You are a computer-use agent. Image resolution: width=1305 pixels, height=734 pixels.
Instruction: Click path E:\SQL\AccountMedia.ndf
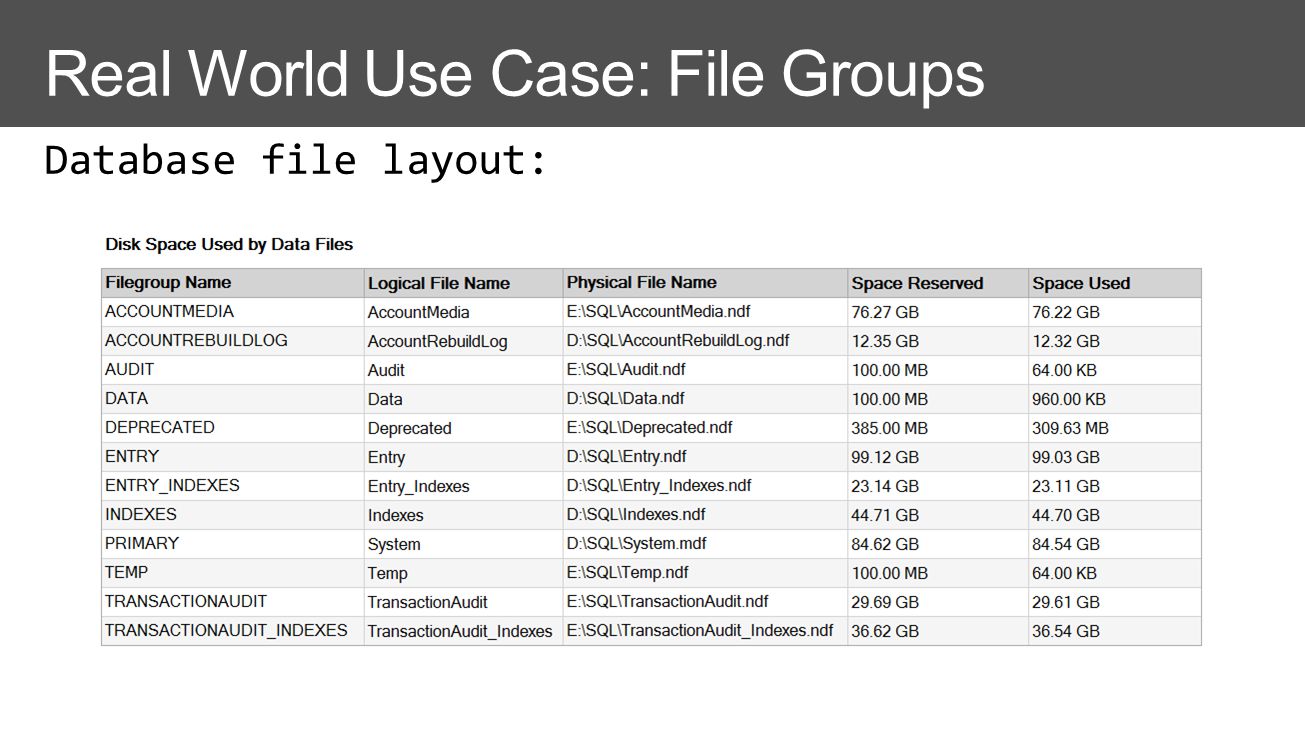658,312
